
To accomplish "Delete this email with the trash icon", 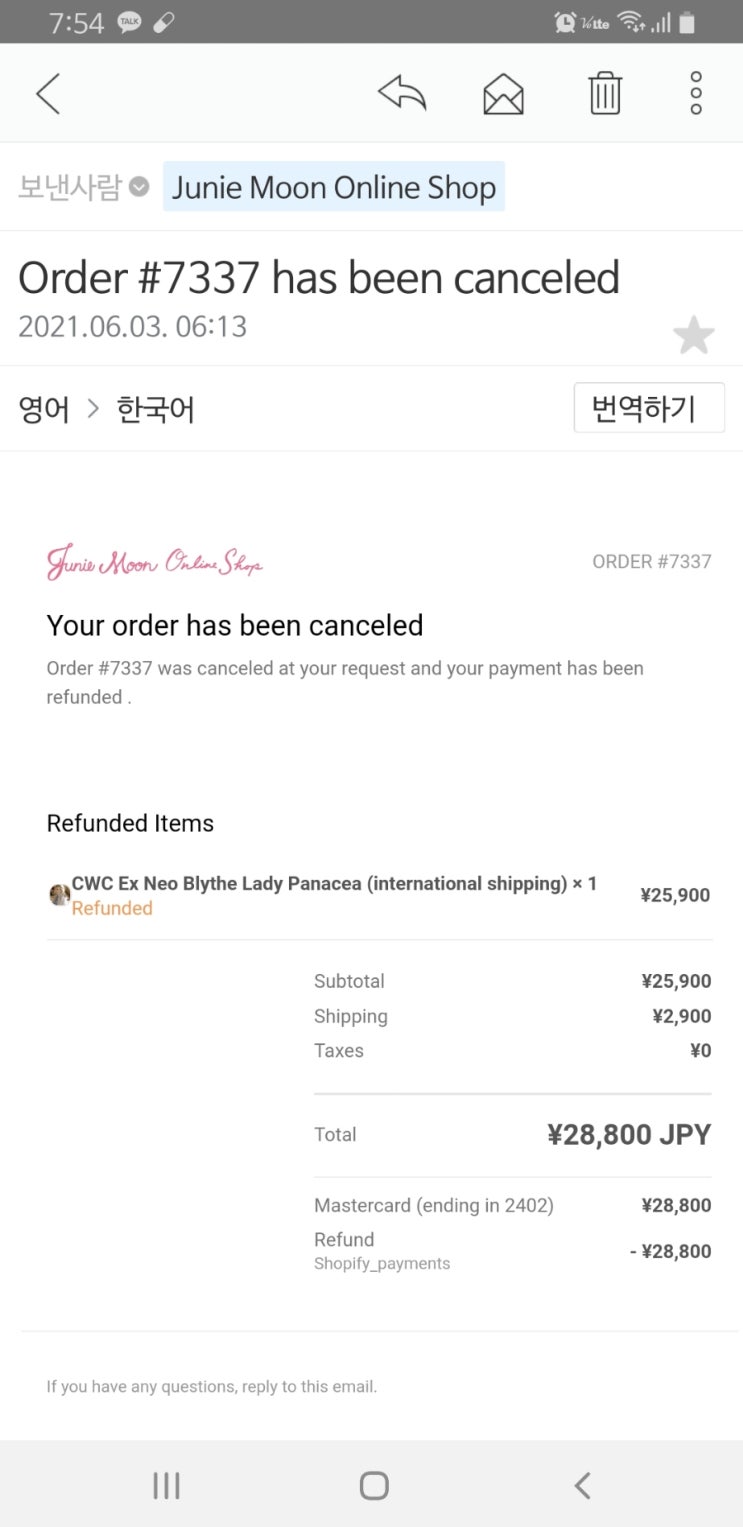I will pos(604,94).
